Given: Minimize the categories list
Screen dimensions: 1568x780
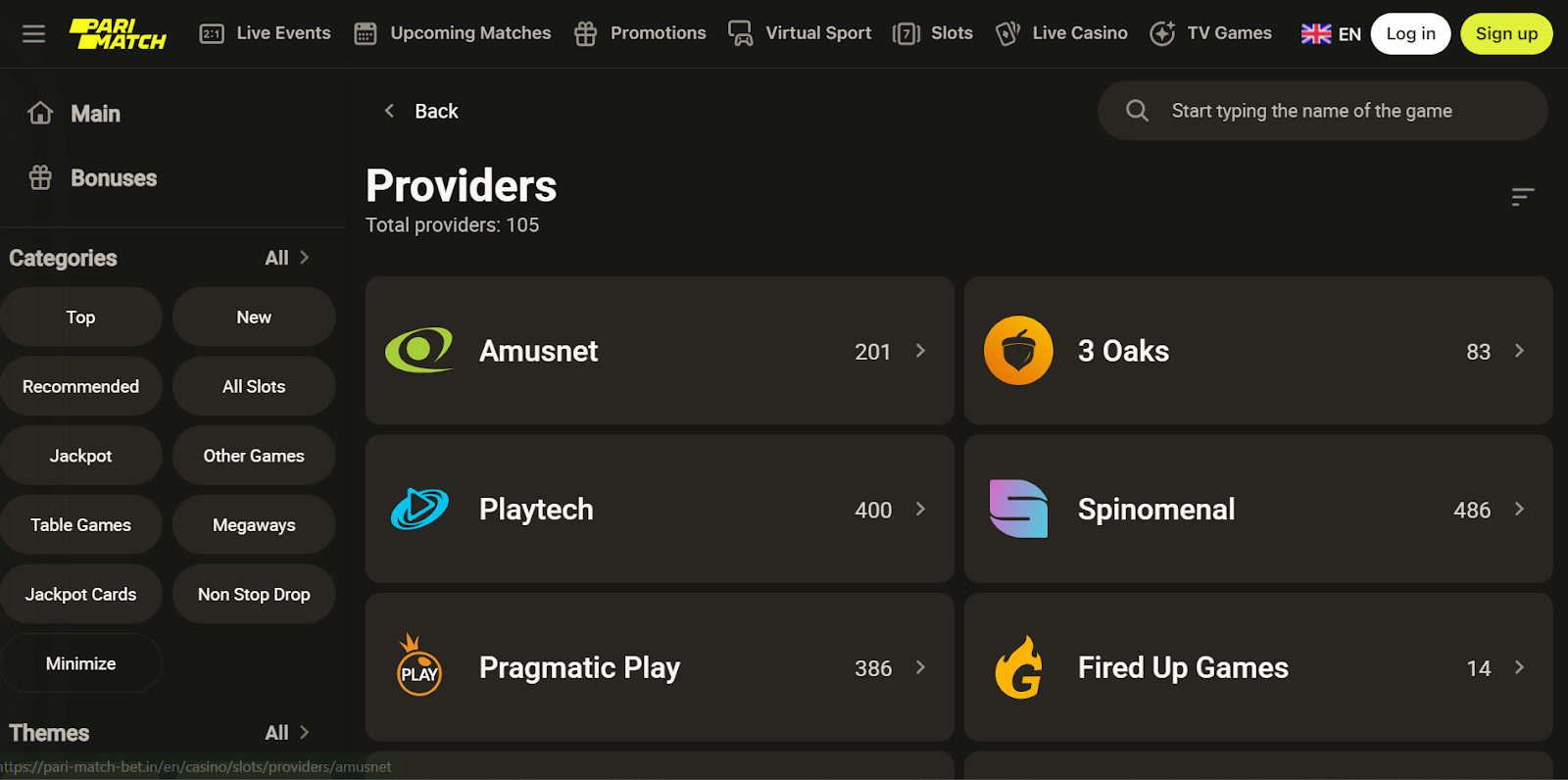Looking at the screenshot, I should click(81, 663).
